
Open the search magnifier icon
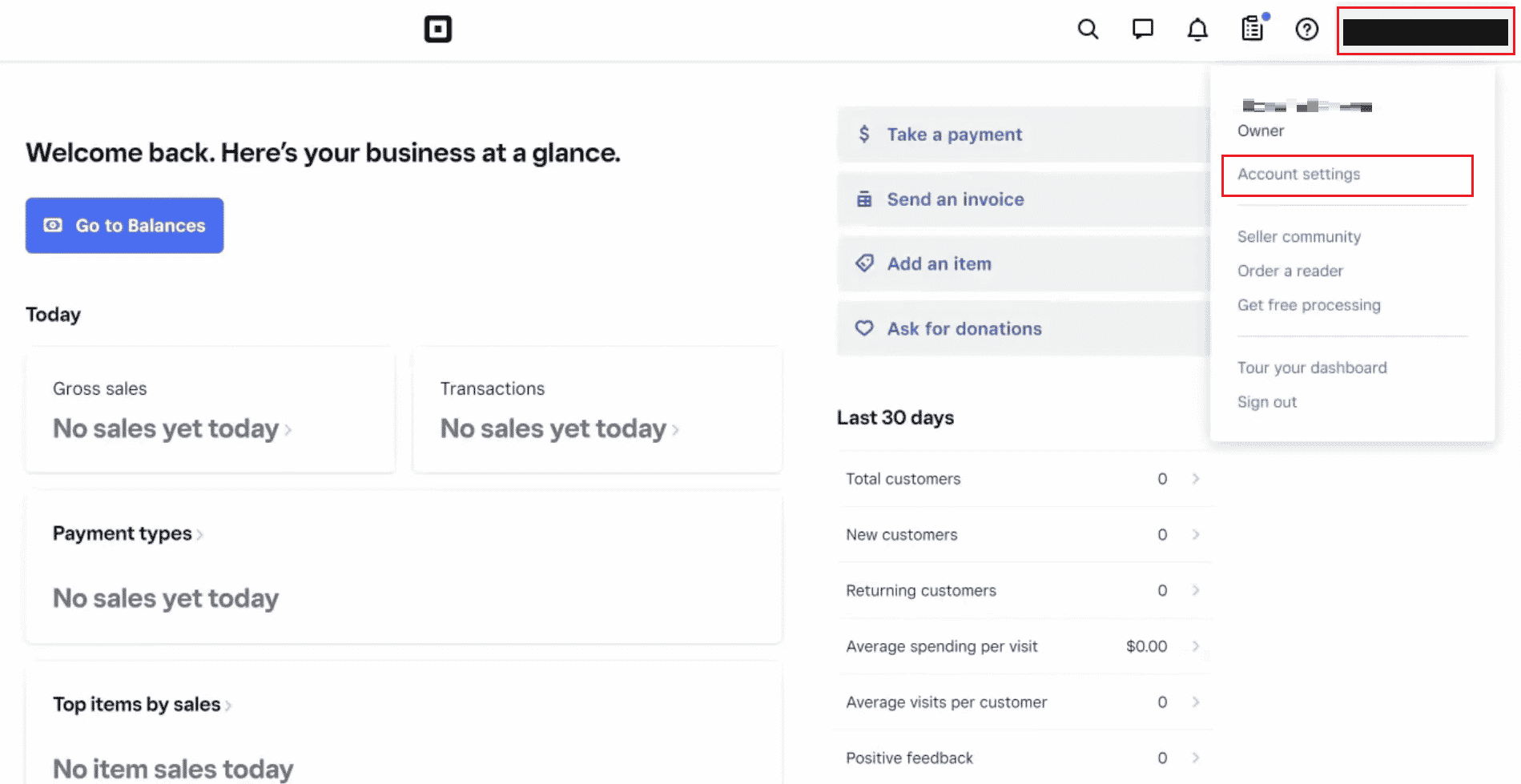[1088, 30]
